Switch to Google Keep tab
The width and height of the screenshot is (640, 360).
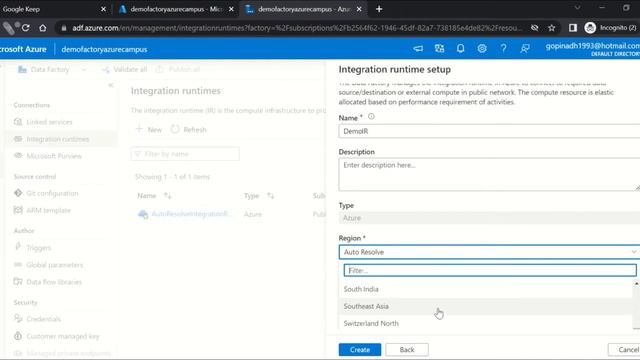49,9
